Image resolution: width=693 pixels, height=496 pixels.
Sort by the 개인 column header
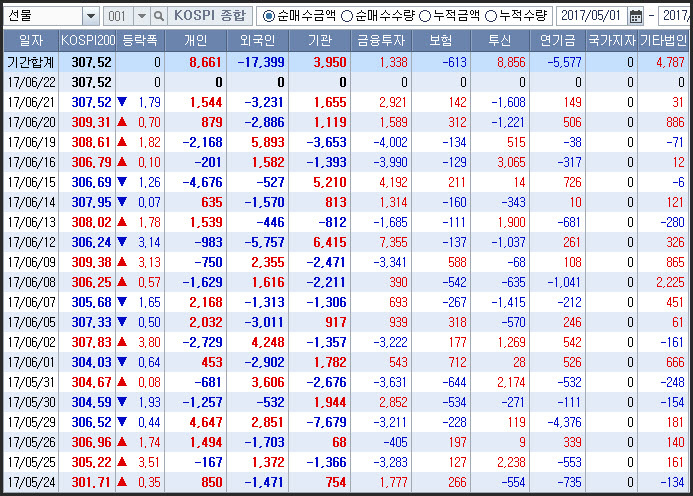click(x=195, y=41)
